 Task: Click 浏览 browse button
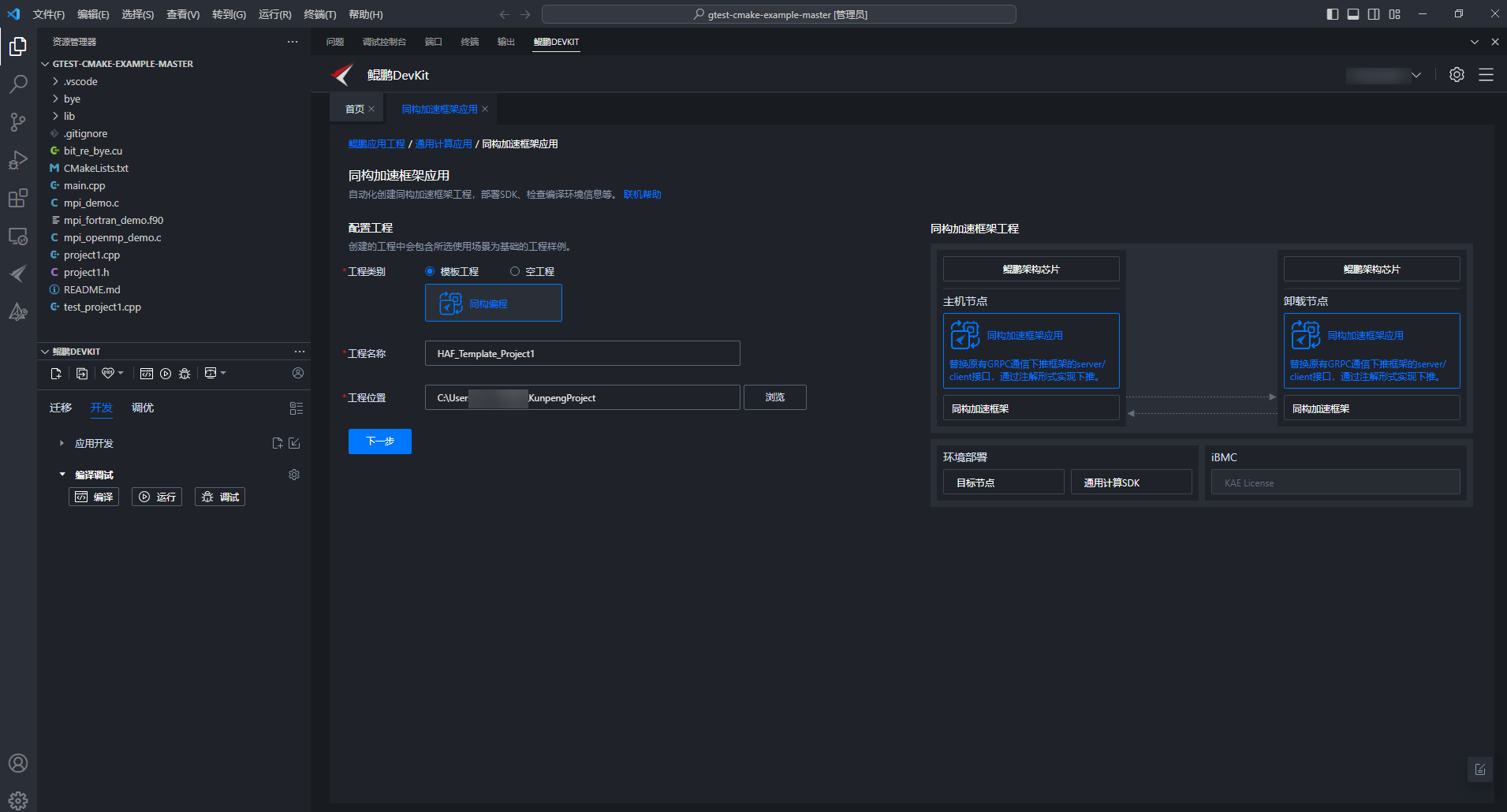pos(775,397)
